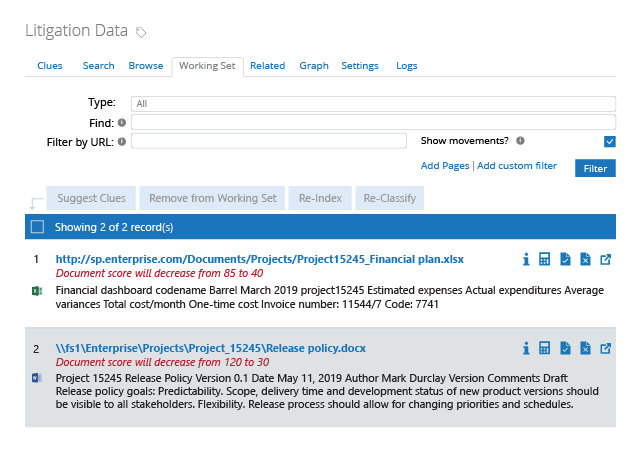Open the Type dropdown showing All
Image resolution: width=640 pixels, height=450 pixels.
[x=373, y=103]
